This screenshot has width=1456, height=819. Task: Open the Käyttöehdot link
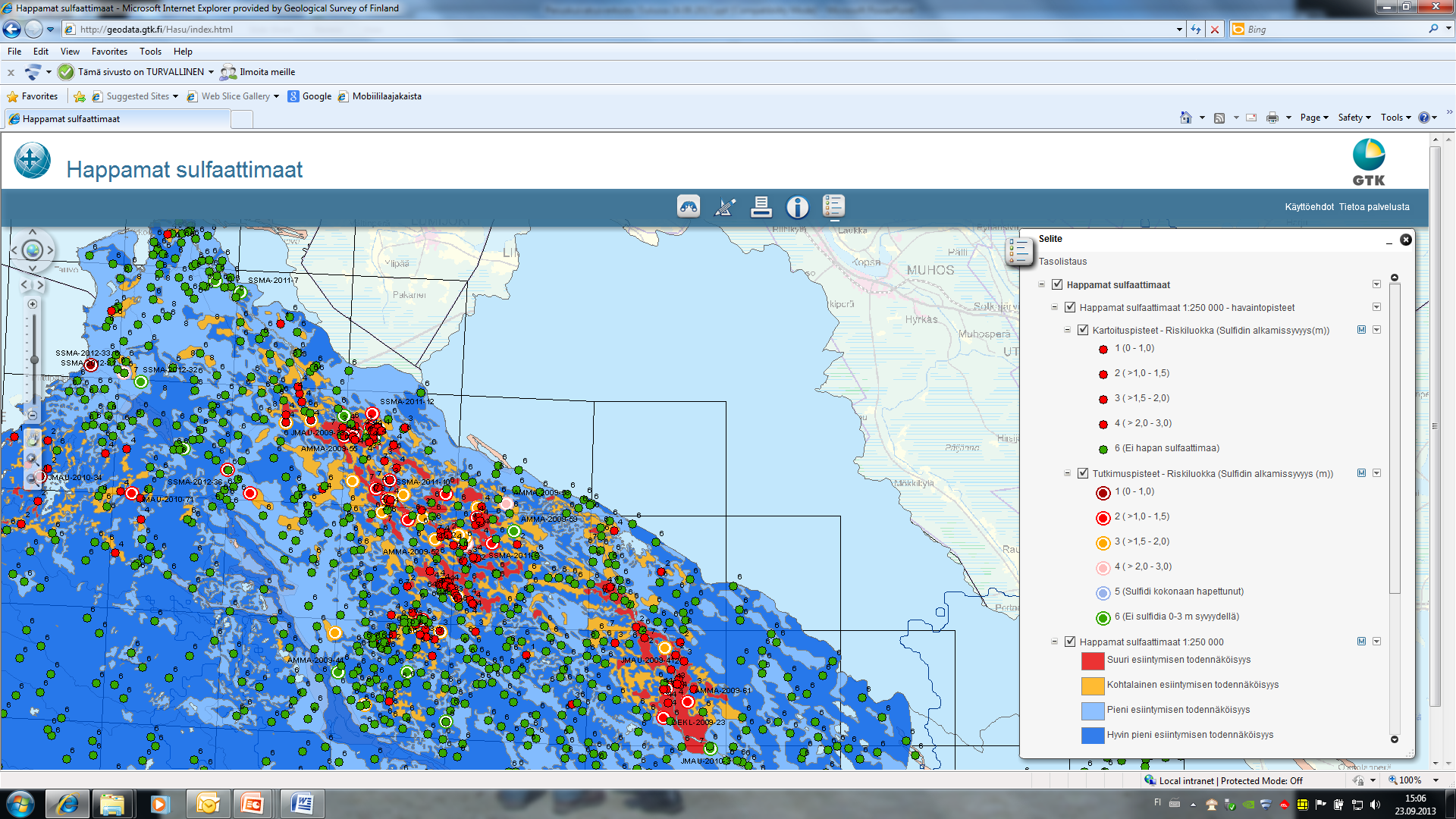coord(1309,207)
